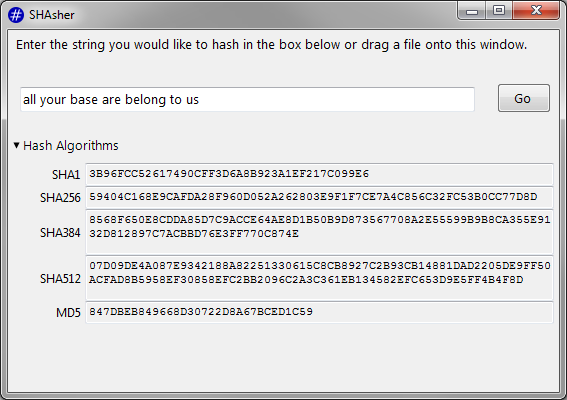Collapse the Hash Algorithms section
The width and height of the screenshot is (567, 400).
tap(16, 145)
